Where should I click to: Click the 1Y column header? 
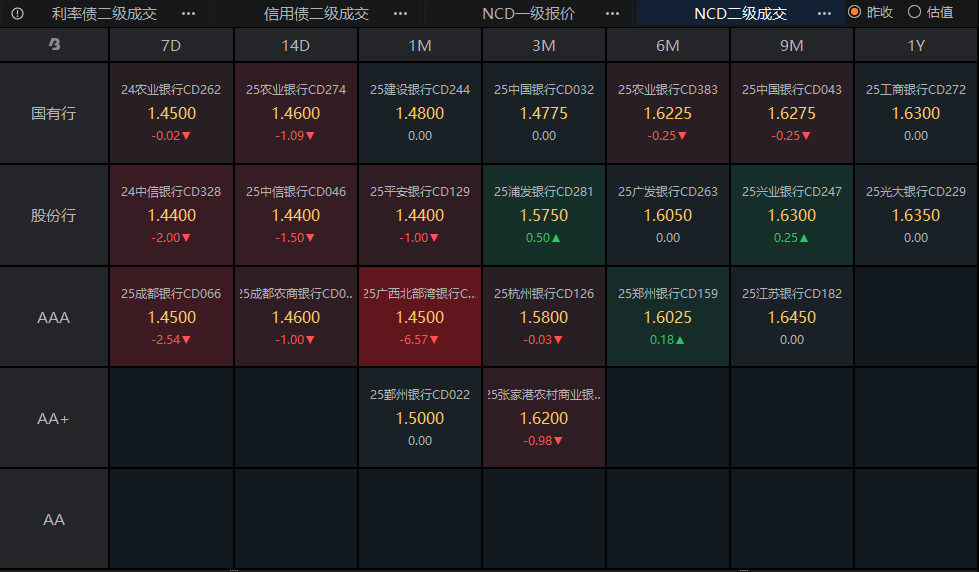click(916, 46)
